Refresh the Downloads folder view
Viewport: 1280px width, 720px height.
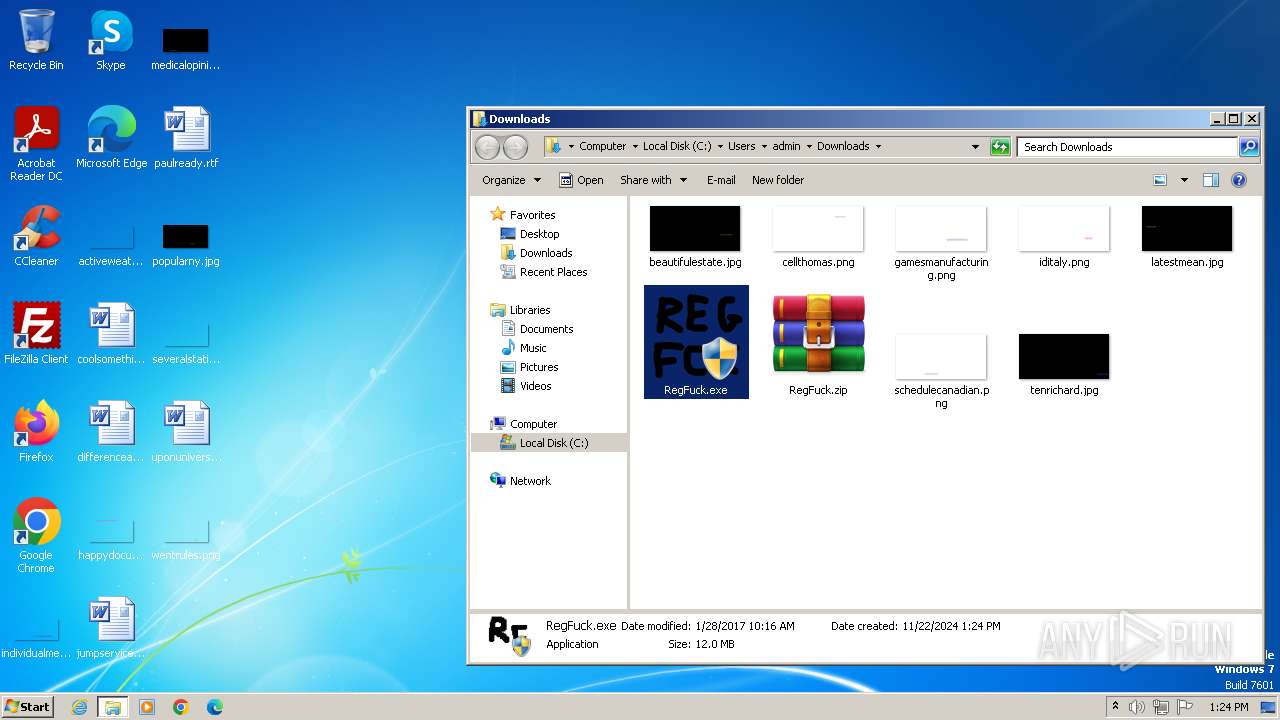tap(1000, 147)
